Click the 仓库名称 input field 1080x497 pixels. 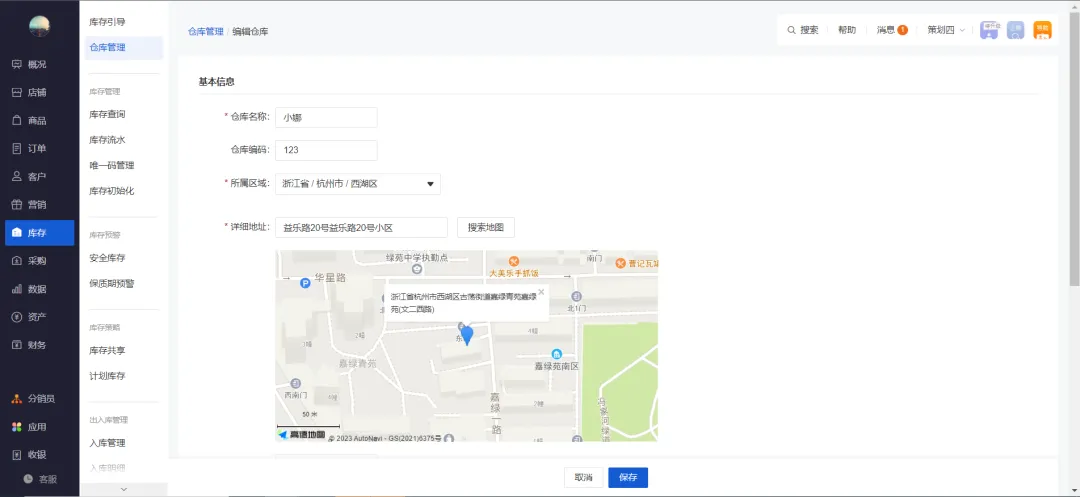(x=326, y=117)
